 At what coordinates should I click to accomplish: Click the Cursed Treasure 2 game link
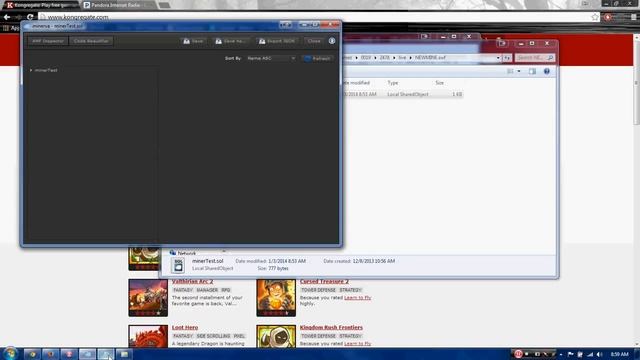pyautogui.click(x=324, y=282)
